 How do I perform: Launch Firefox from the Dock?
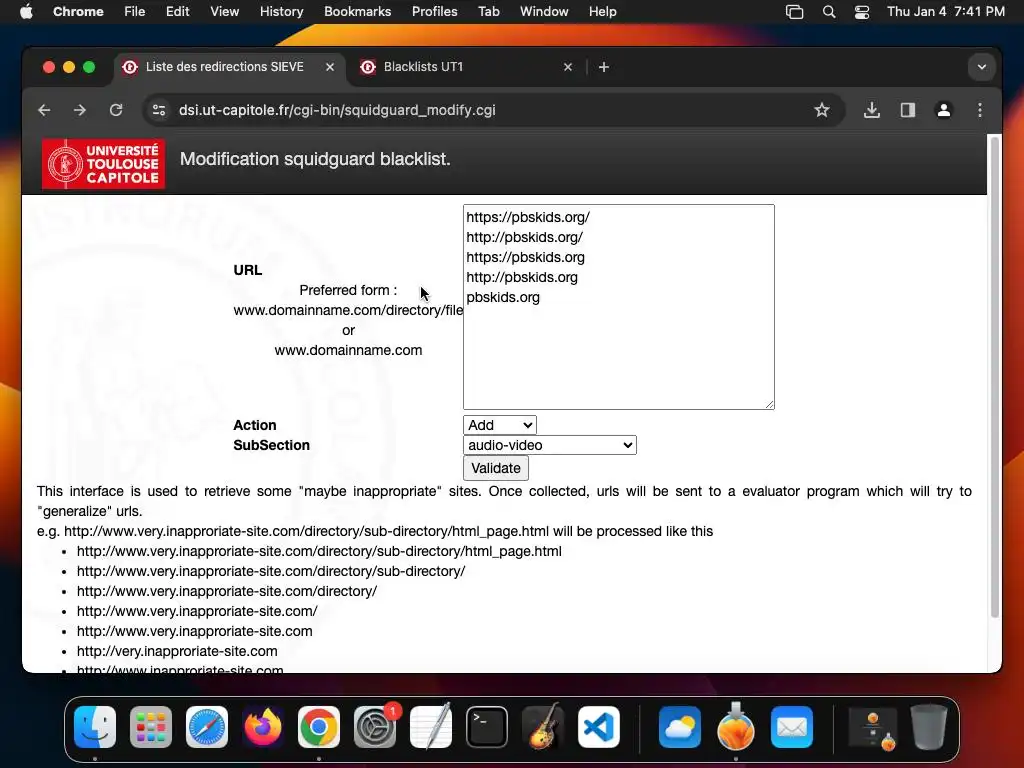pos(263,727)
